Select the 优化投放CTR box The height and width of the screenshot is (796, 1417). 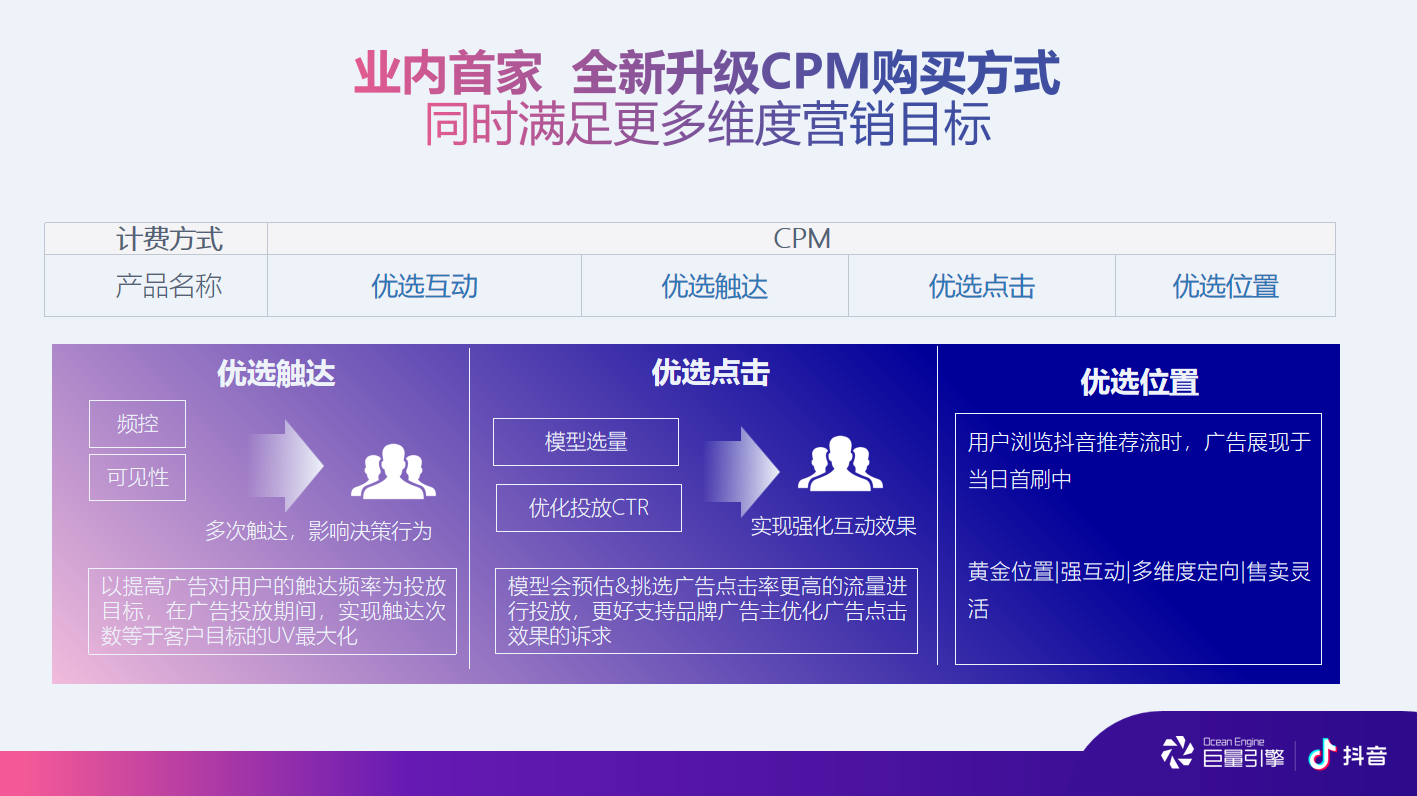click(x=589, y=508)
